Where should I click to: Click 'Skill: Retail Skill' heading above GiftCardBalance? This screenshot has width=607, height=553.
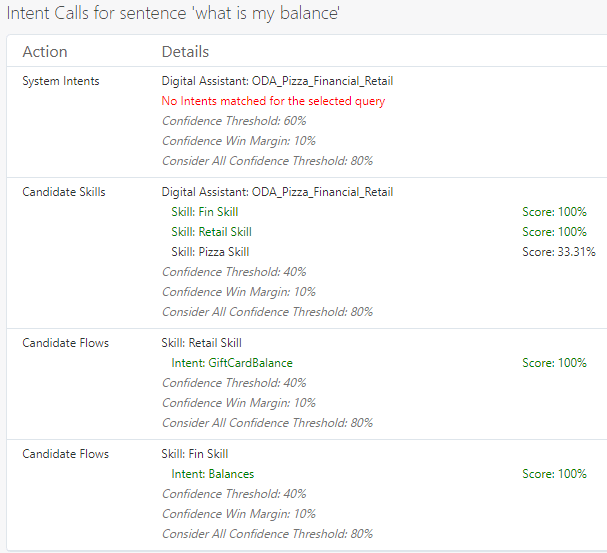pyautogui.click(x=201, y=343)
